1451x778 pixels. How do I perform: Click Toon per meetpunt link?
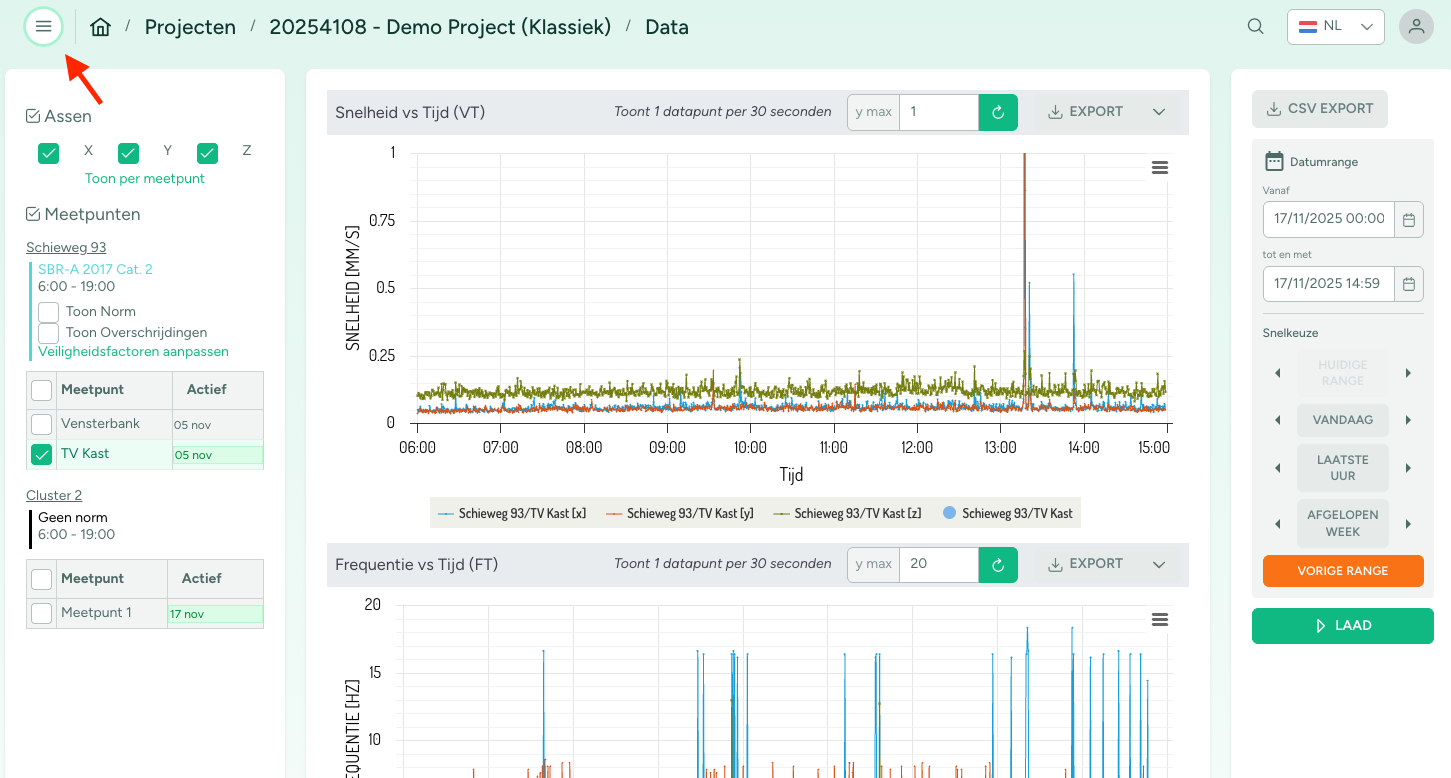point(145,179)
